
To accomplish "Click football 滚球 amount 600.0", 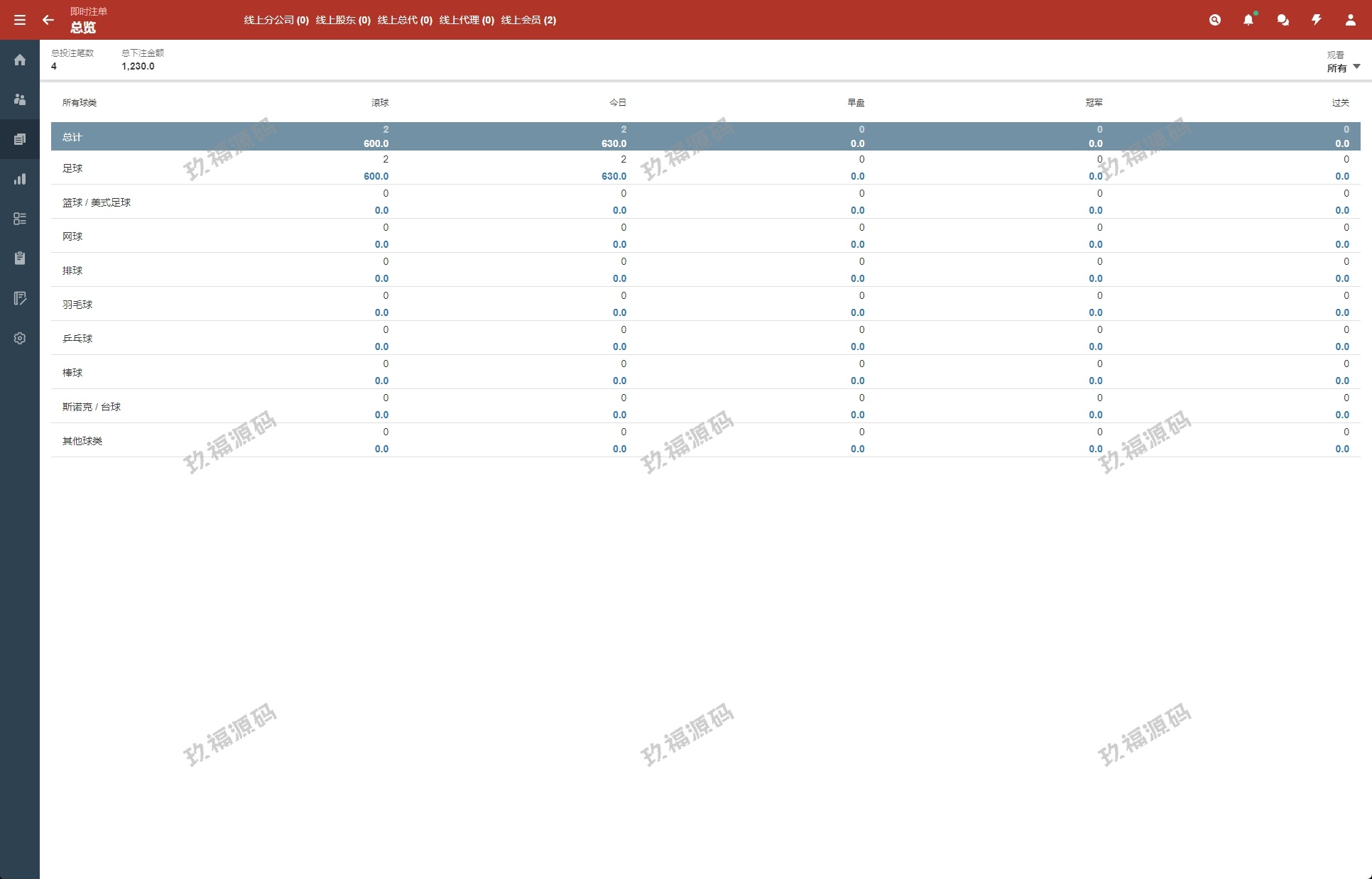I will click(376, 176).
